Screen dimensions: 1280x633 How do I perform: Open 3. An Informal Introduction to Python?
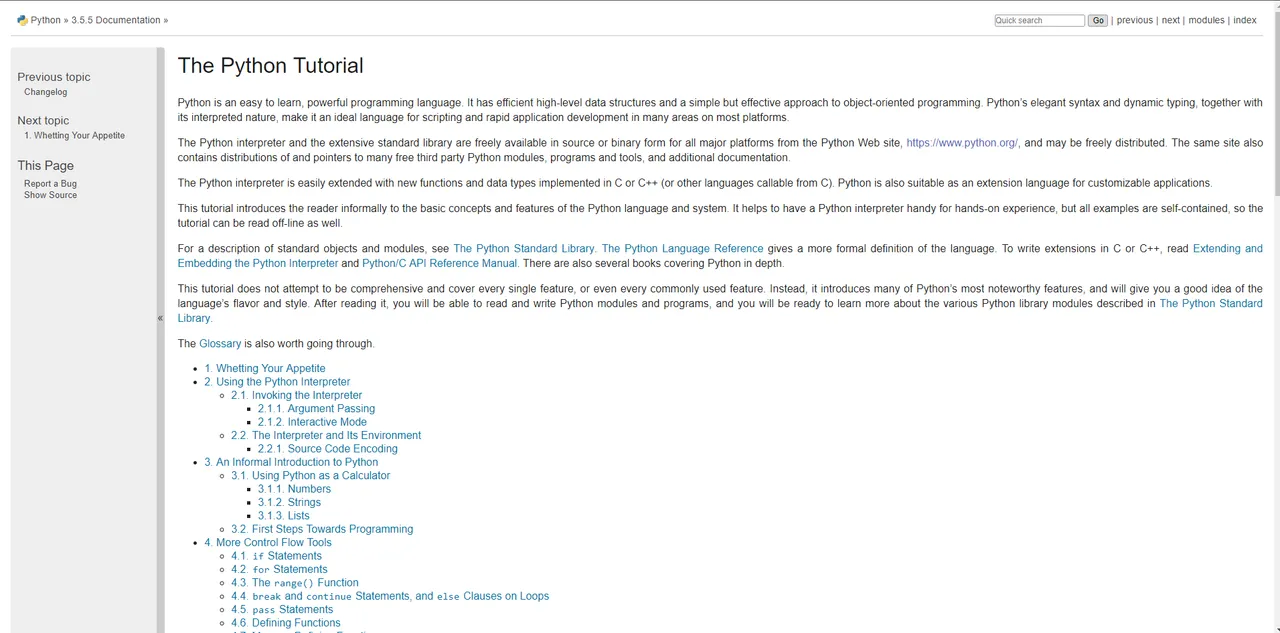click(291, 463)
